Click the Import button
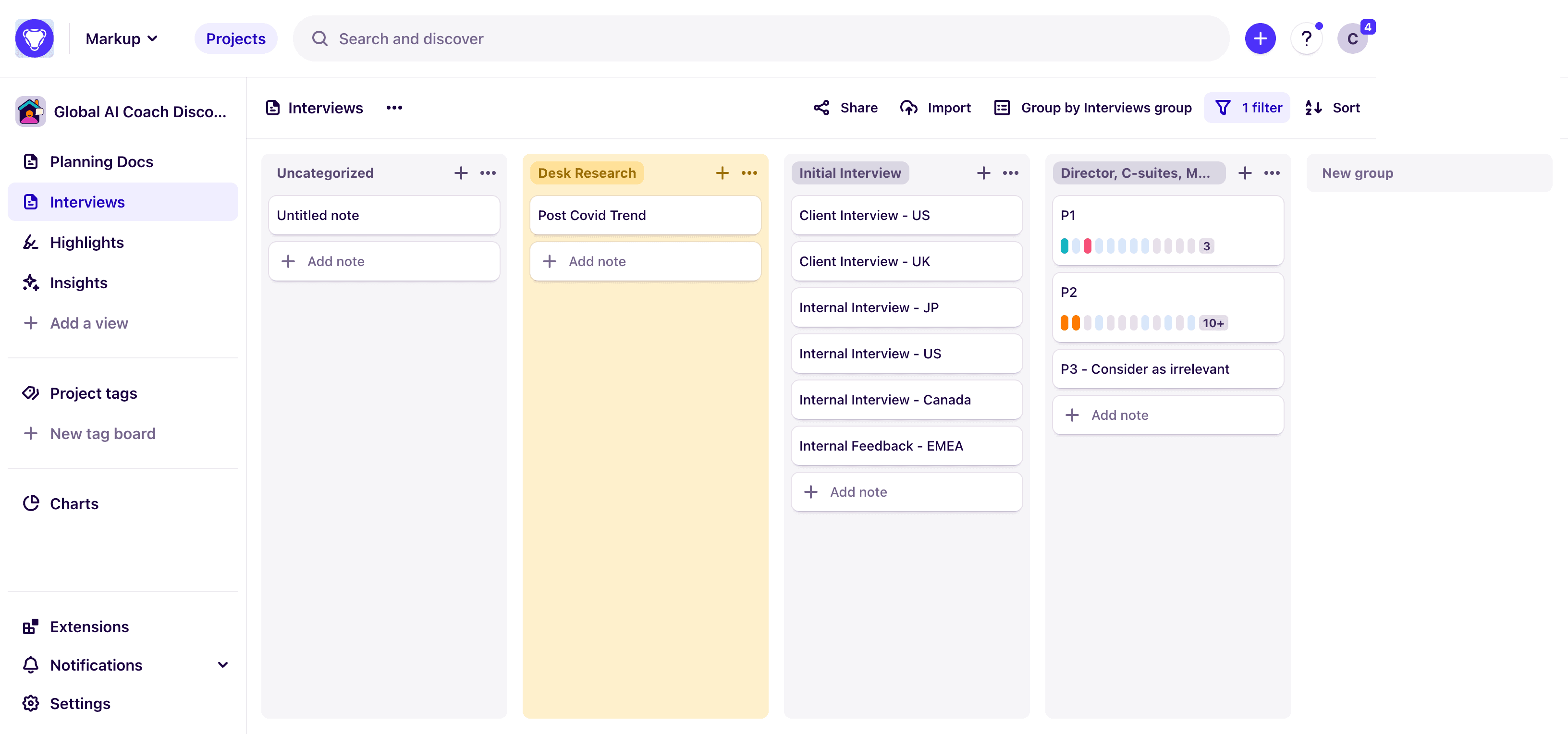1568x734 pixels. (935, 108)
